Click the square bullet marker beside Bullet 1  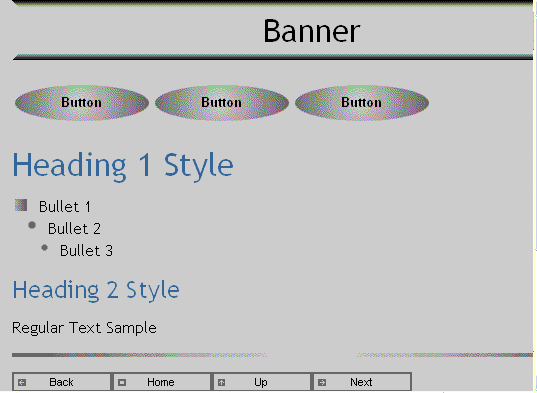pos(21,205)
